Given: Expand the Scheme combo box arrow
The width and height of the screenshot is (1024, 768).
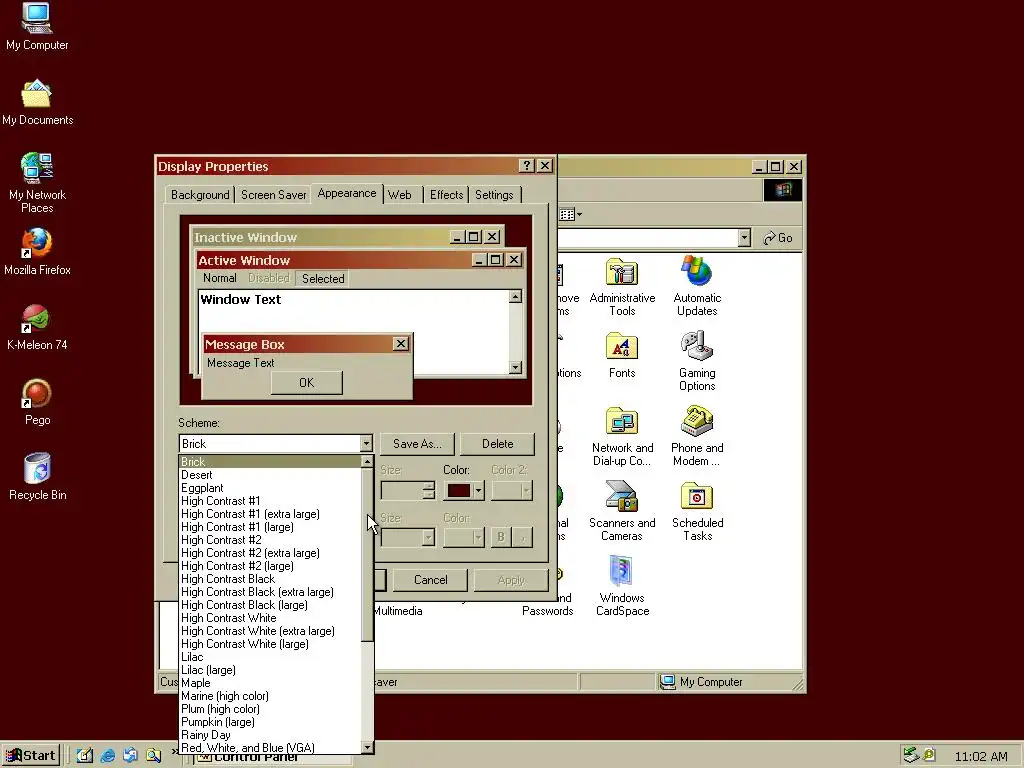Looking at the screenshot, I should 366,443.
